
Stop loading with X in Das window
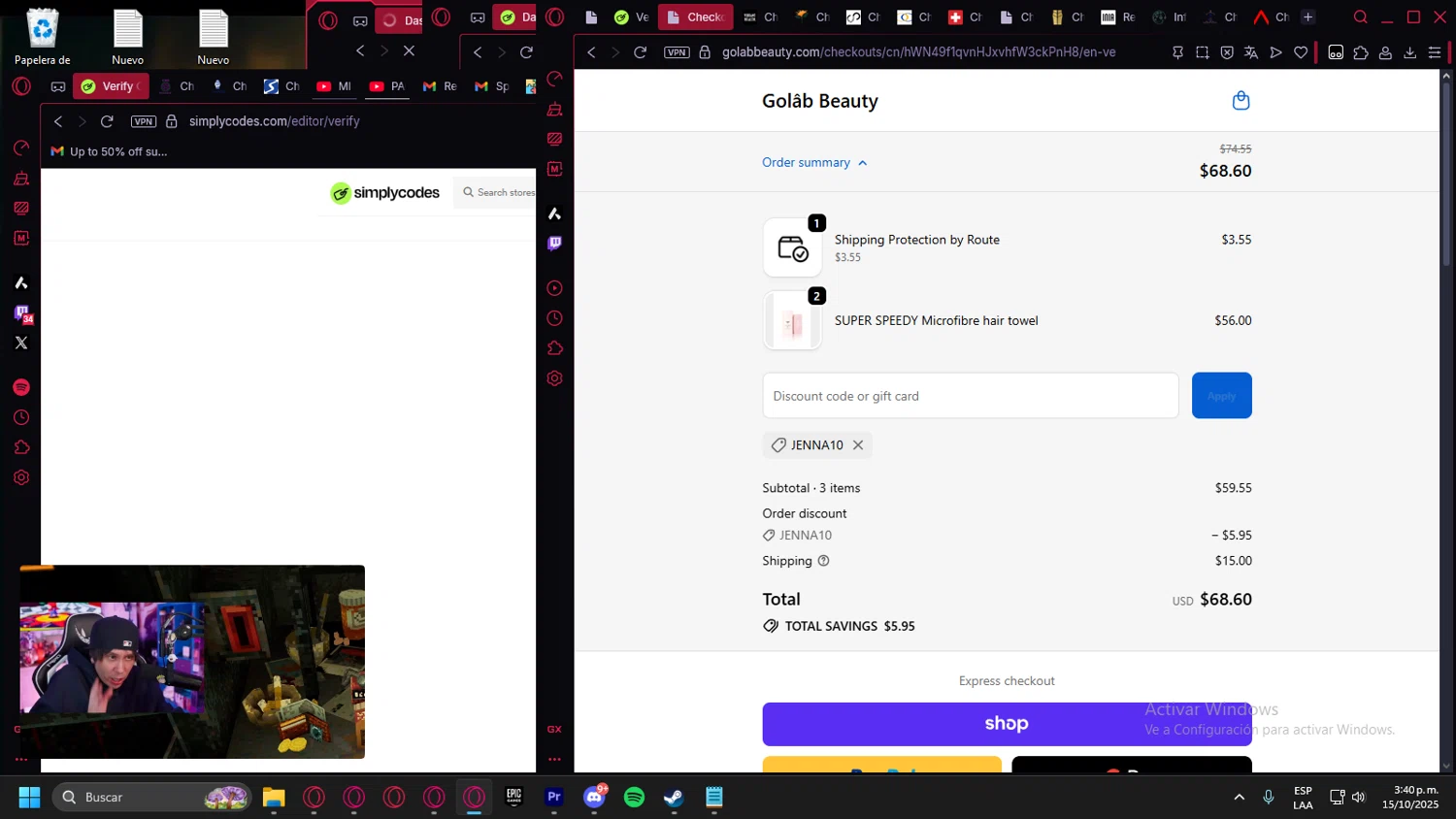[409, 50]
